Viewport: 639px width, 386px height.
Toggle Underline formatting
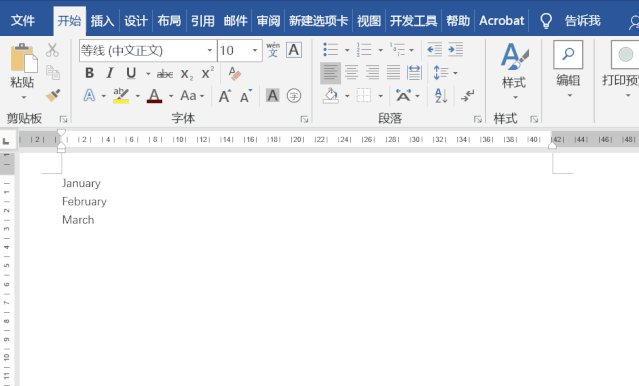pos(131,73)
